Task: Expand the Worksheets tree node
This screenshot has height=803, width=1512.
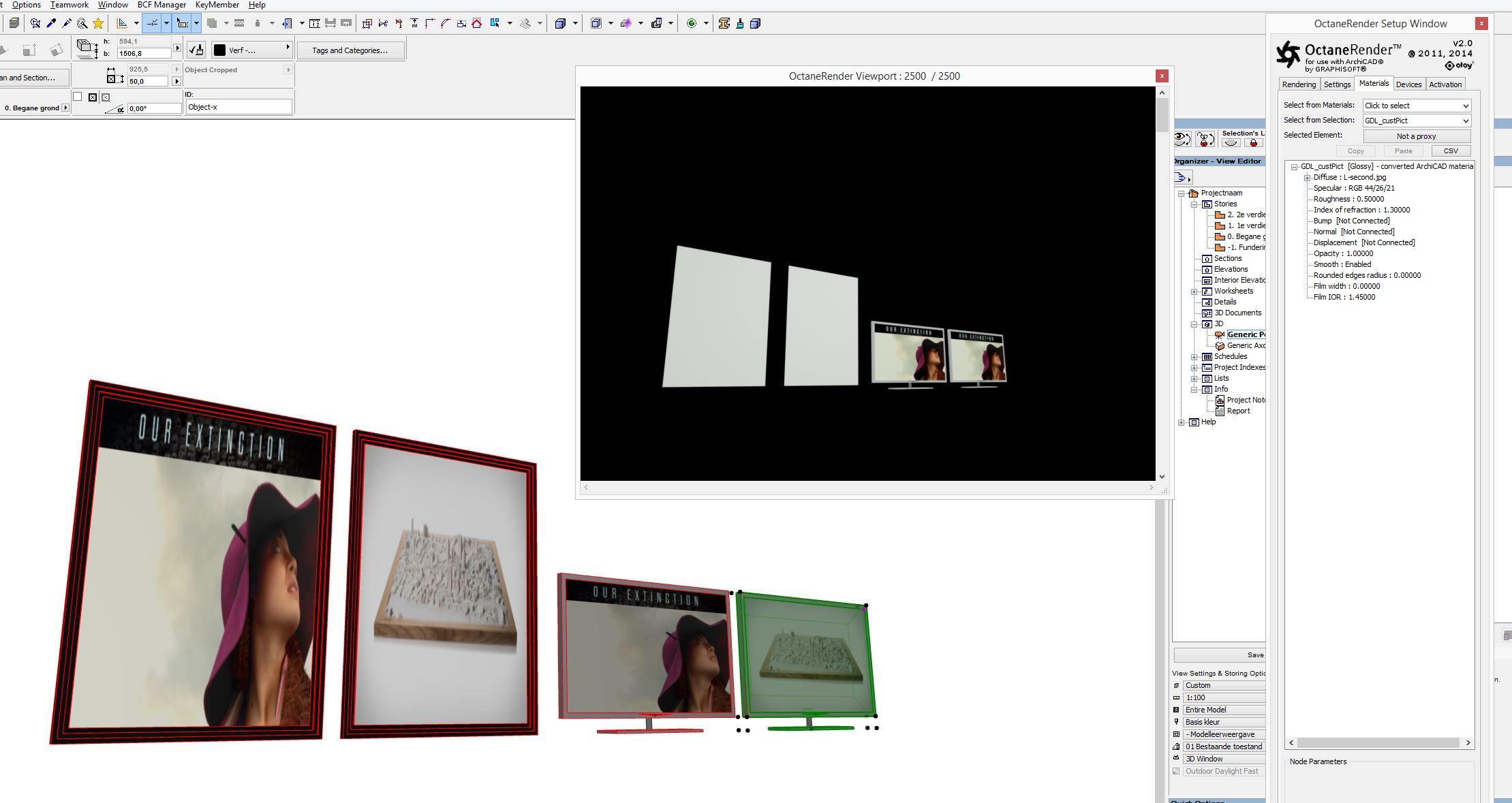Action: 1194,292
